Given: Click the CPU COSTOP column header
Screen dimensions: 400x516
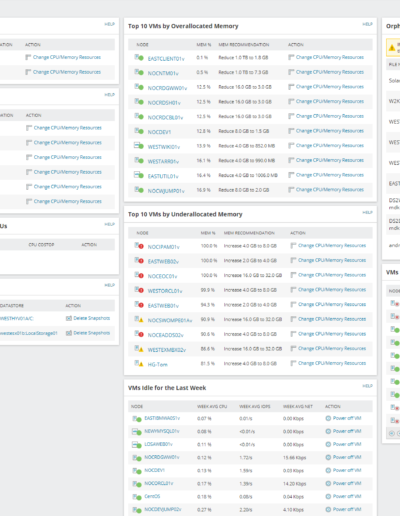Looking at the screenshot, I should 41,245.
